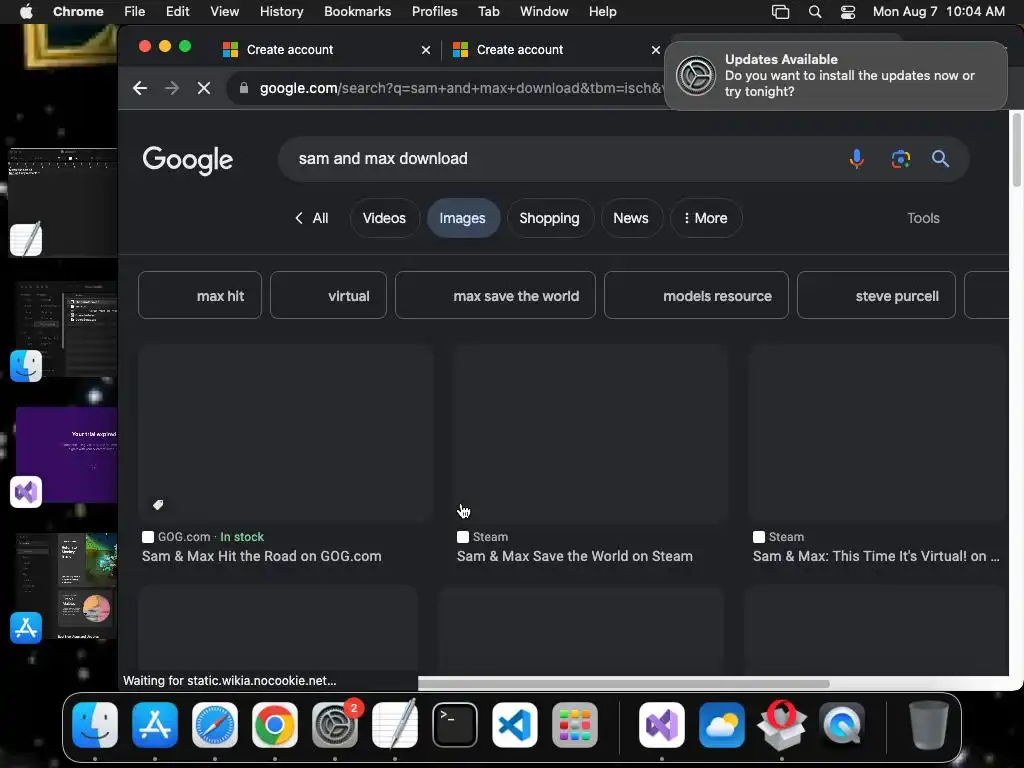
Task: Open the Opera installer box icon in Dock
Action: (x=782, y=725)
